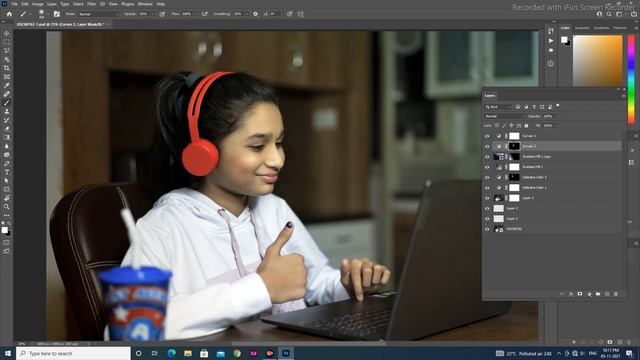Screen dimensions: 640x360
Task: Select the Eraser tool
Action: click(7, 129)
